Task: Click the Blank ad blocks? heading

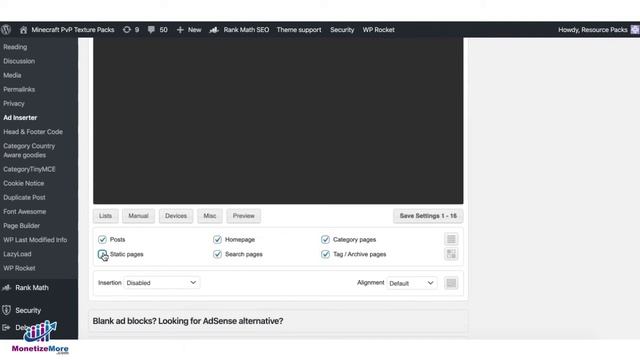Action: tap(188, 321)
